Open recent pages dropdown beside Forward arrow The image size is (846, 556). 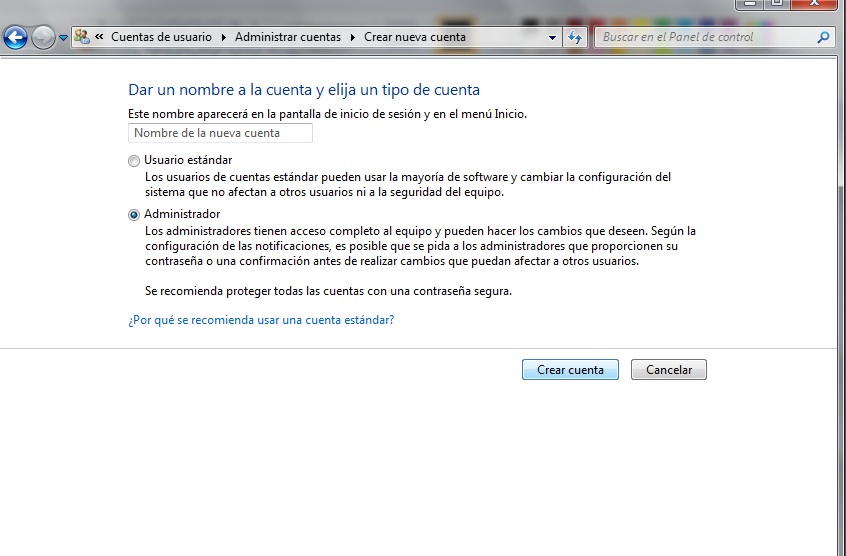63,38
